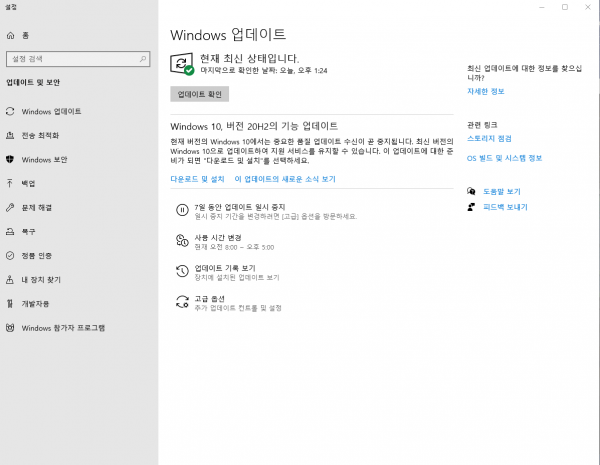The image size is (600, 465).
Task: Open the 스토리지 점검 link
Action: pos(489,139)
